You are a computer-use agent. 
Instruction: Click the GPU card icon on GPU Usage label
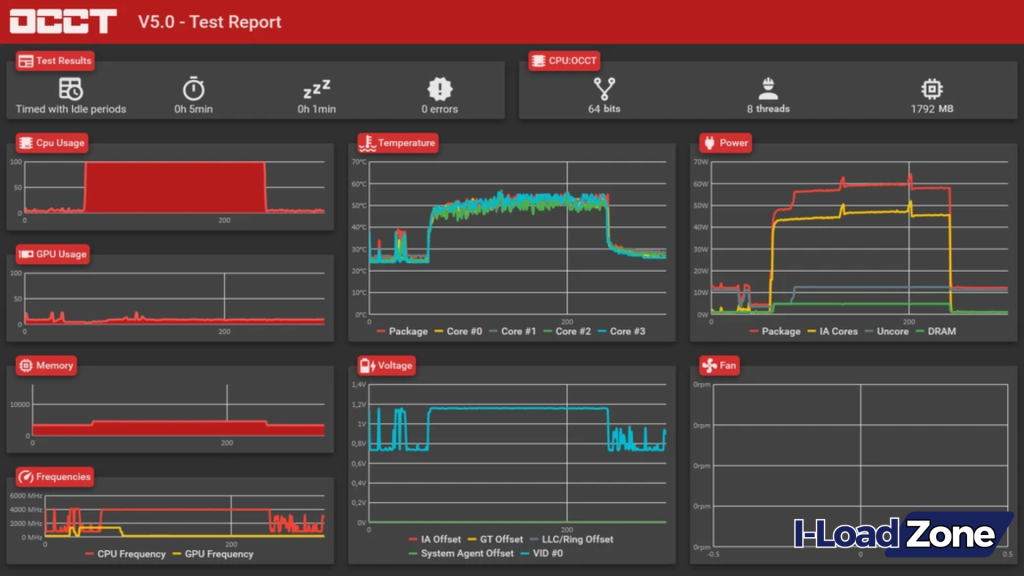26,254
